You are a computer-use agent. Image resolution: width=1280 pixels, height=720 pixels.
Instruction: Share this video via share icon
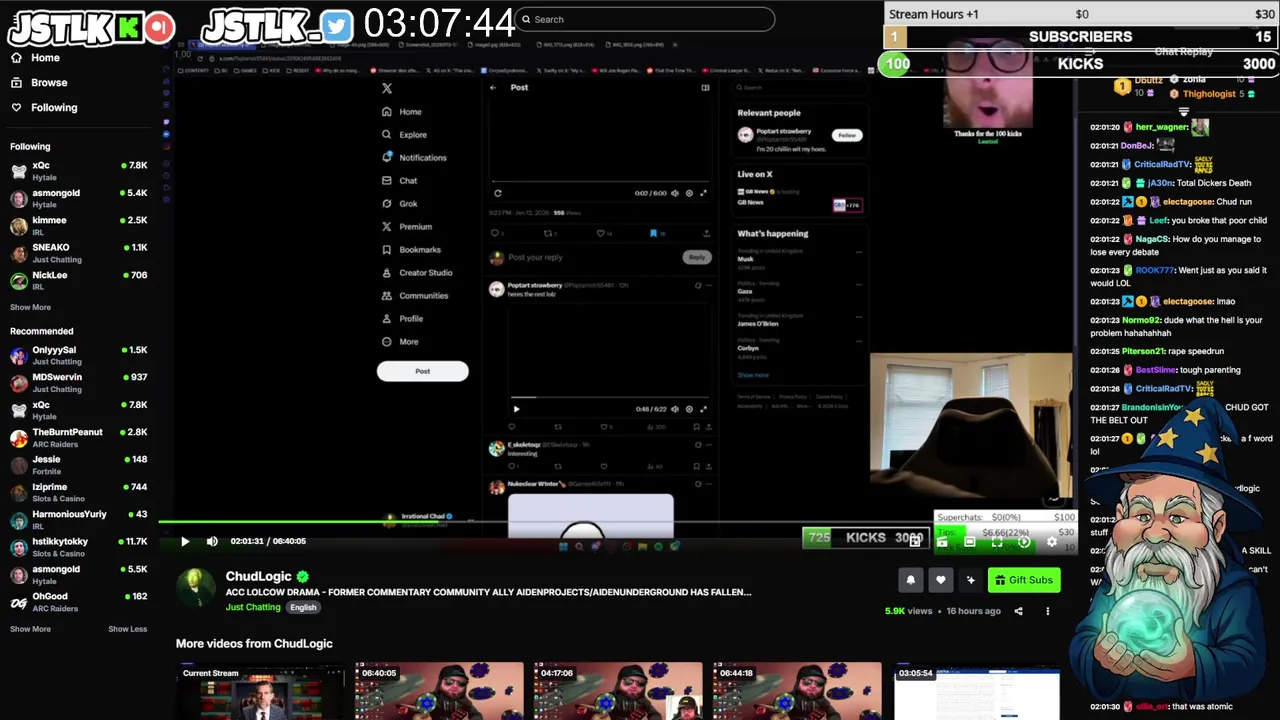point(1018,611)
